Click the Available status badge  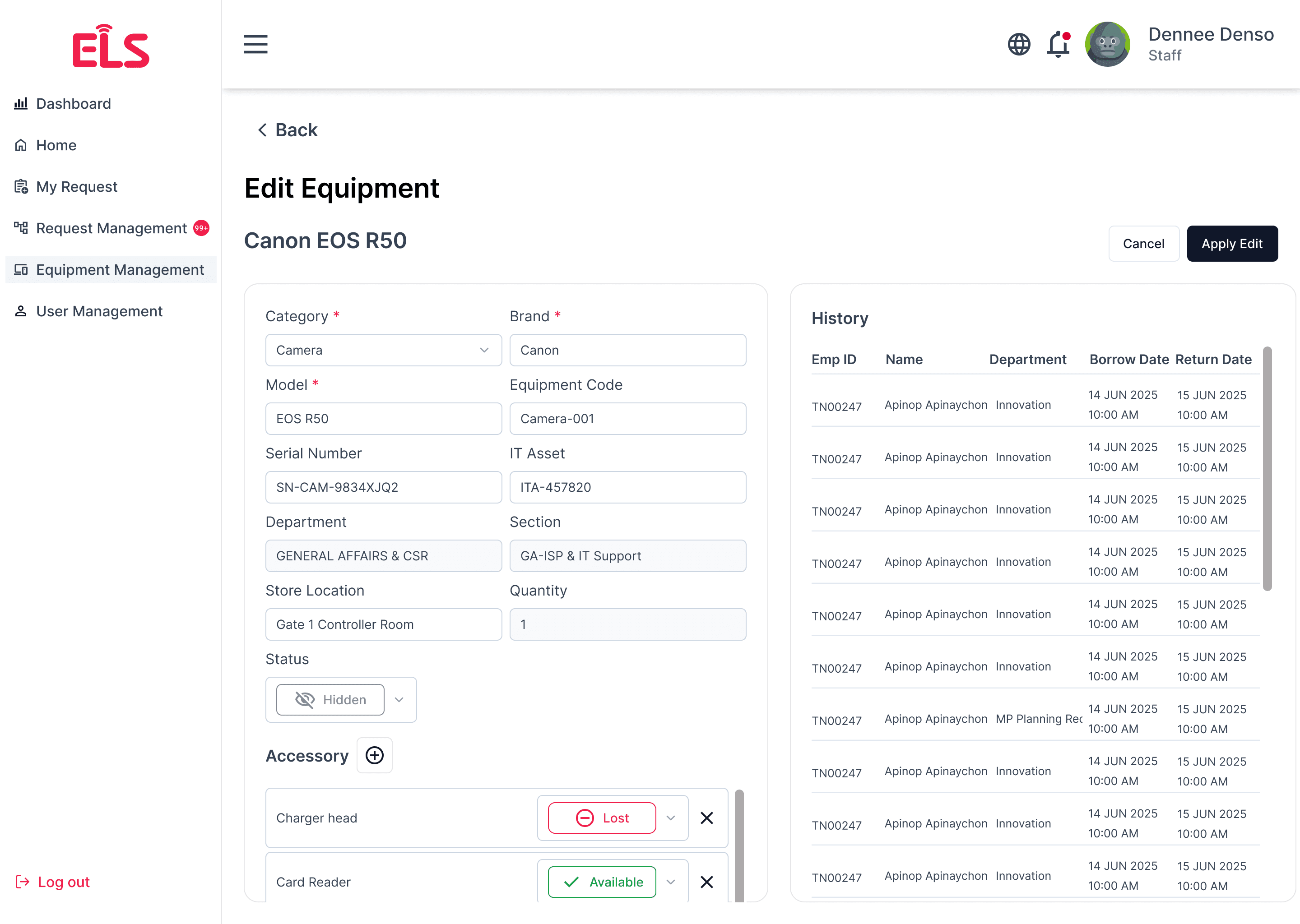[602, 882]
